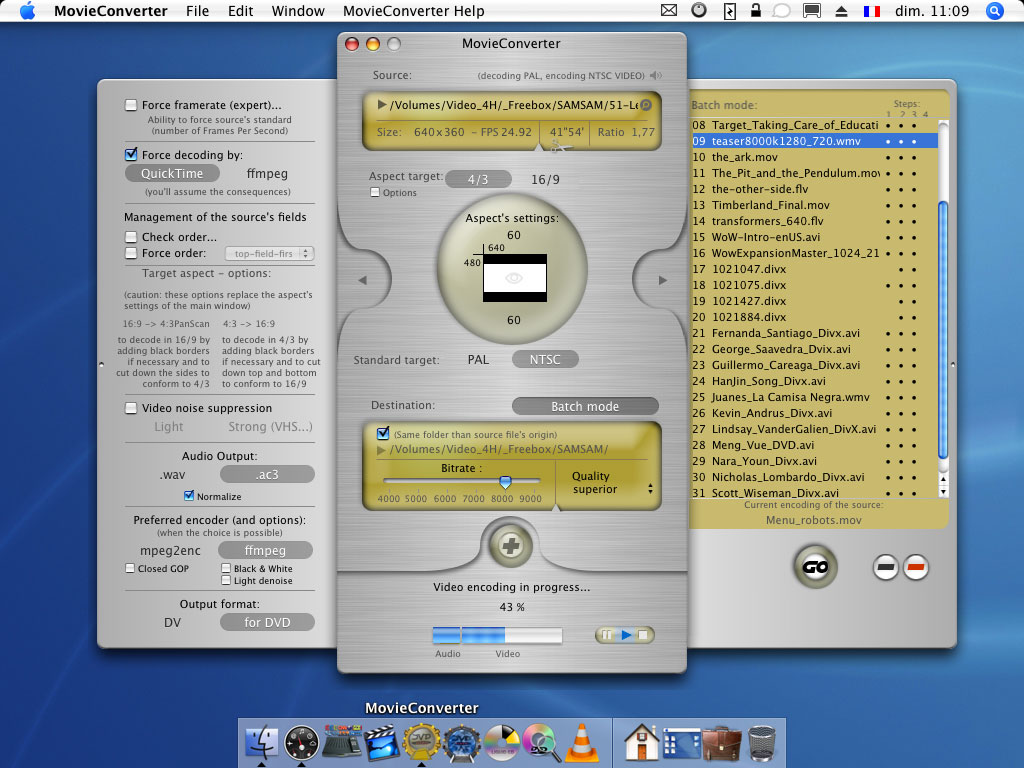Click the Batch mode destination button
Viewport: 1024px width, 768px height.
(585, 406)
